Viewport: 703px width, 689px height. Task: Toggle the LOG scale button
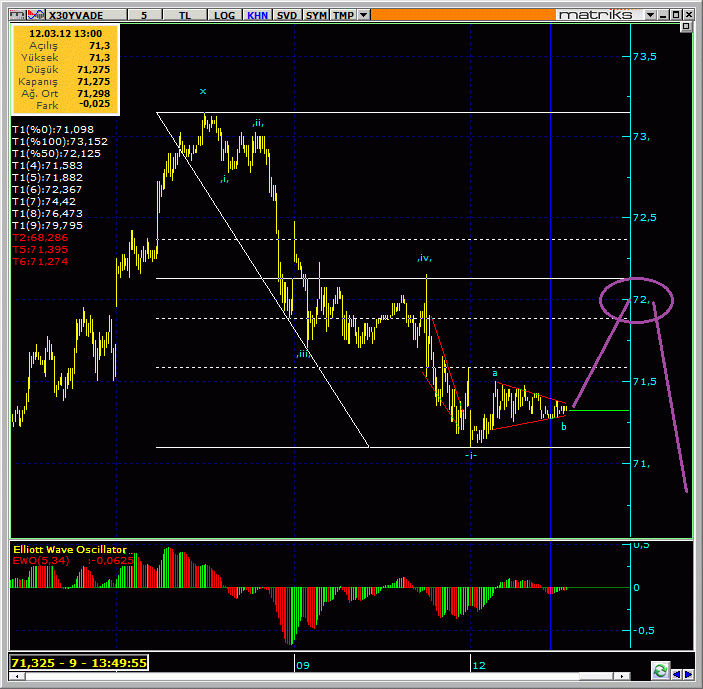click(x=225, y=15)
